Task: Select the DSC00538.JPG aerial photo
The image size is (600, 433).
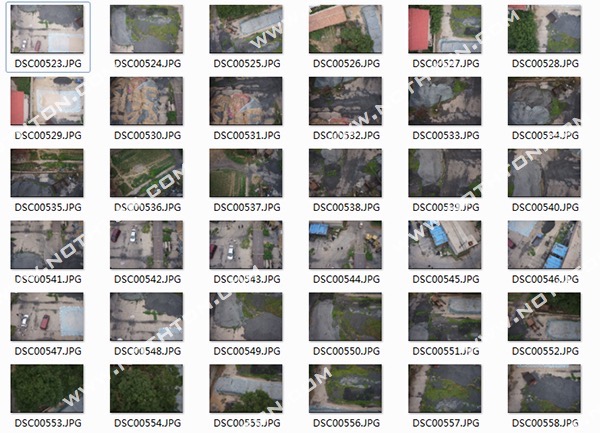Action: (x=345, y=173)
